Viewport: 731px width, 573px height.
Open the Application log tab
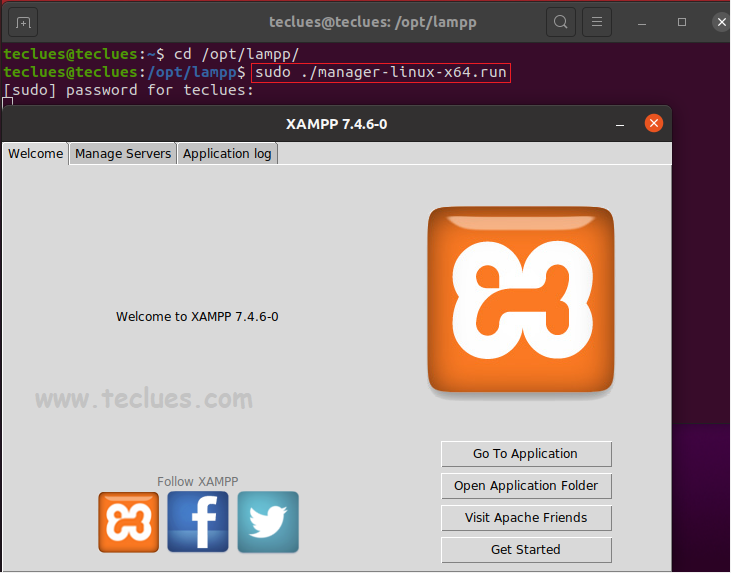(x=227, y=154)
